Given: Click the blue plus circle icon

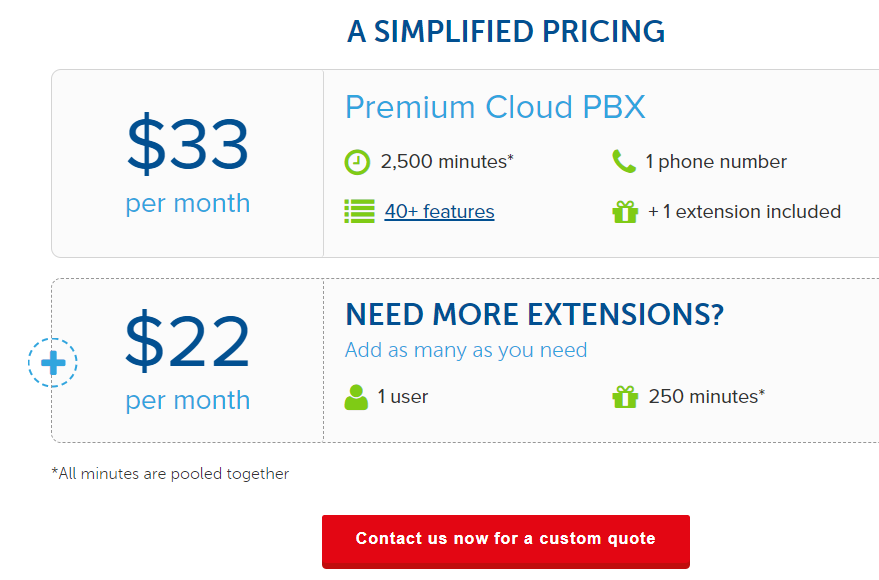Looking at the screenshot, I should 53,363.
